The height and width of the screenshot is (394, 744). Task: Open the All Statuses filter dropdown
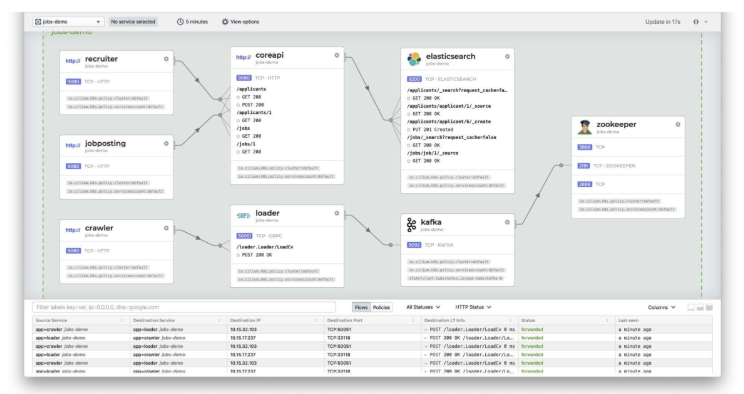pos(423,307)
